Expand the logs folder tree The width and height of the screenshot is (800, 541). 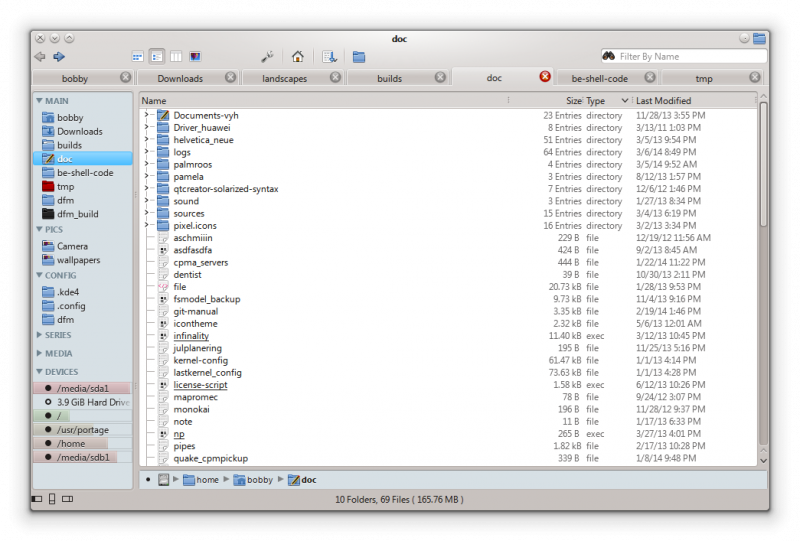click(x=146, y=152)
